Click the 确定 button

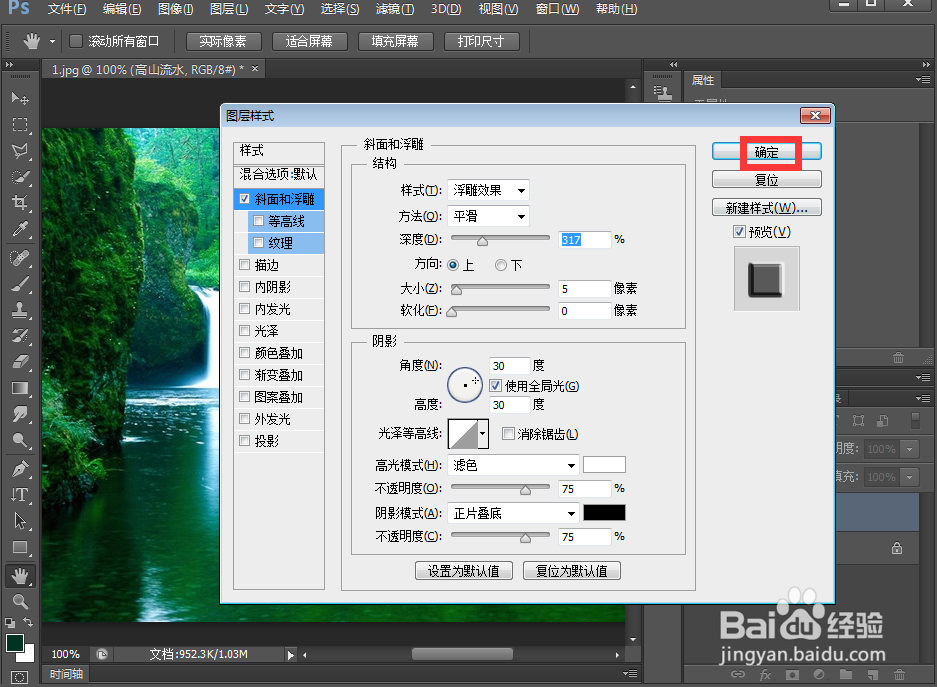click(x=766, y=152)
